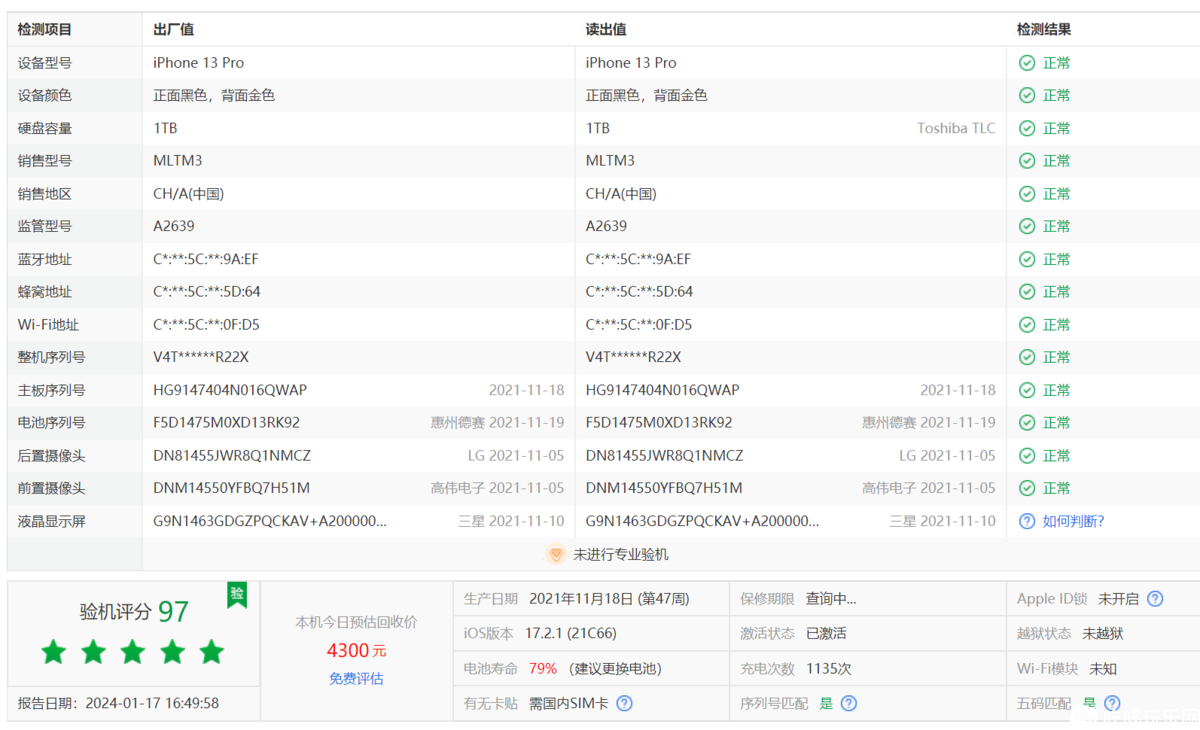
Task: Click the 报告日期 2024-01-17 16:49:58 text
Action: tap(118, 703)
